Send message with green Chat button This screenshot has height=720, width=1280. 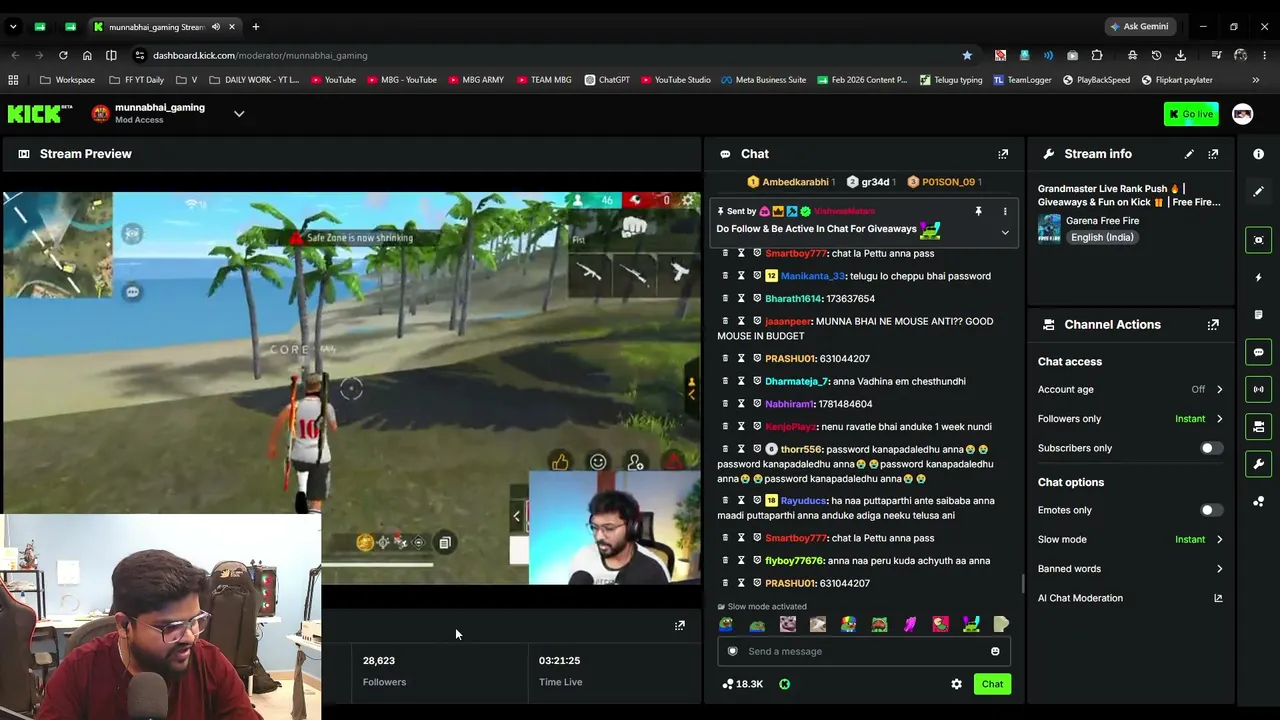[992, 684]
